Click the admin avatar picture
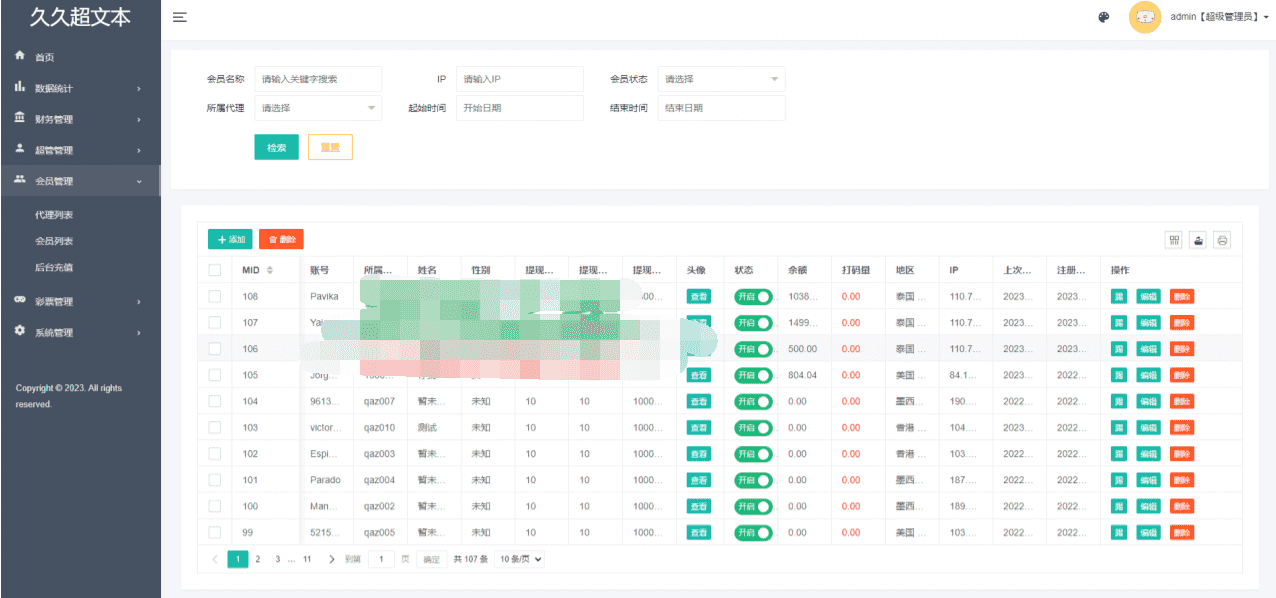This screenshot has height=598, width=1276. (1144, 17)
